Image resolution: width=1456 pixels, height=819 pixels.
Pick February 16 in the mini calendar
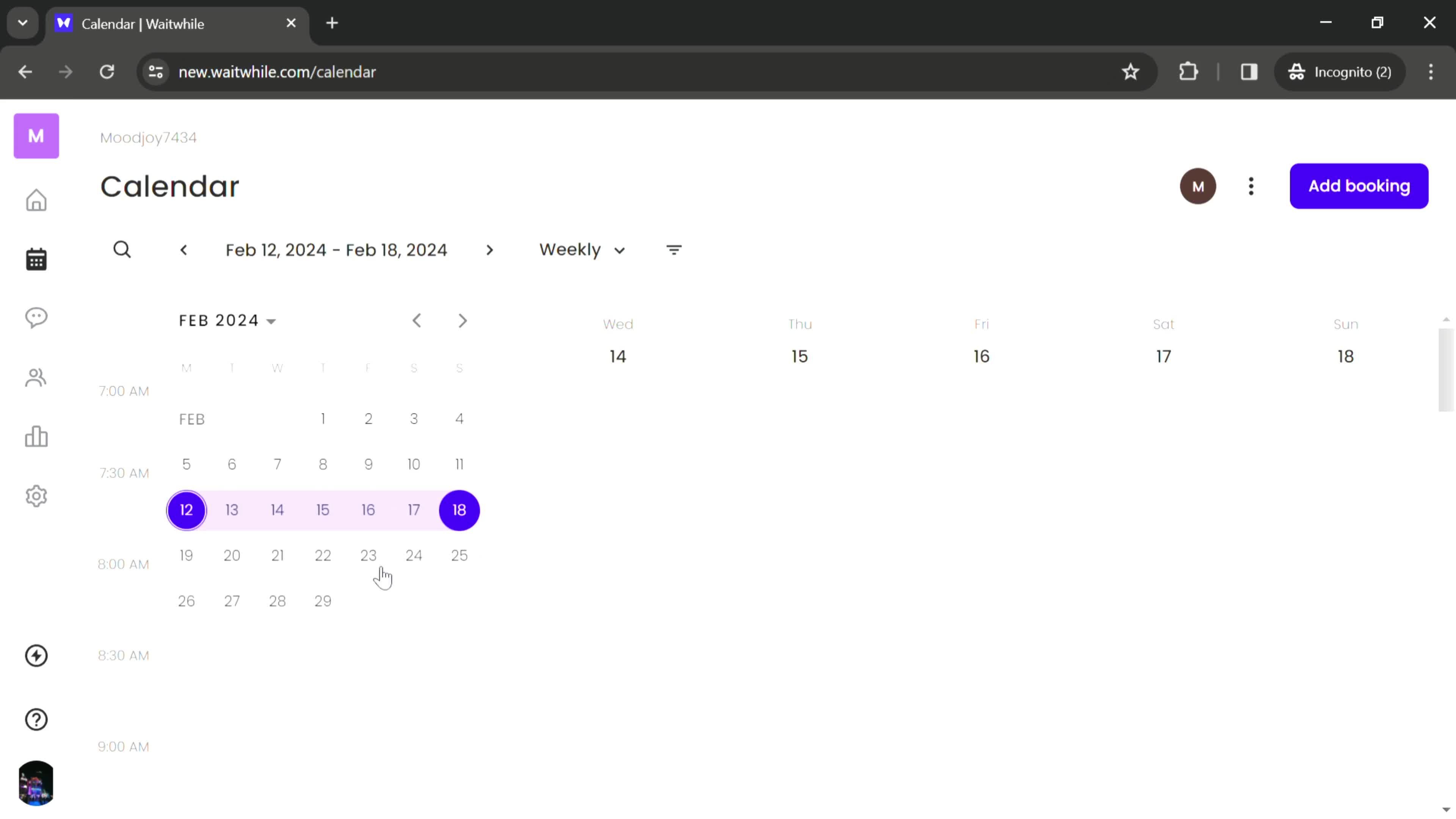point(368,510)
